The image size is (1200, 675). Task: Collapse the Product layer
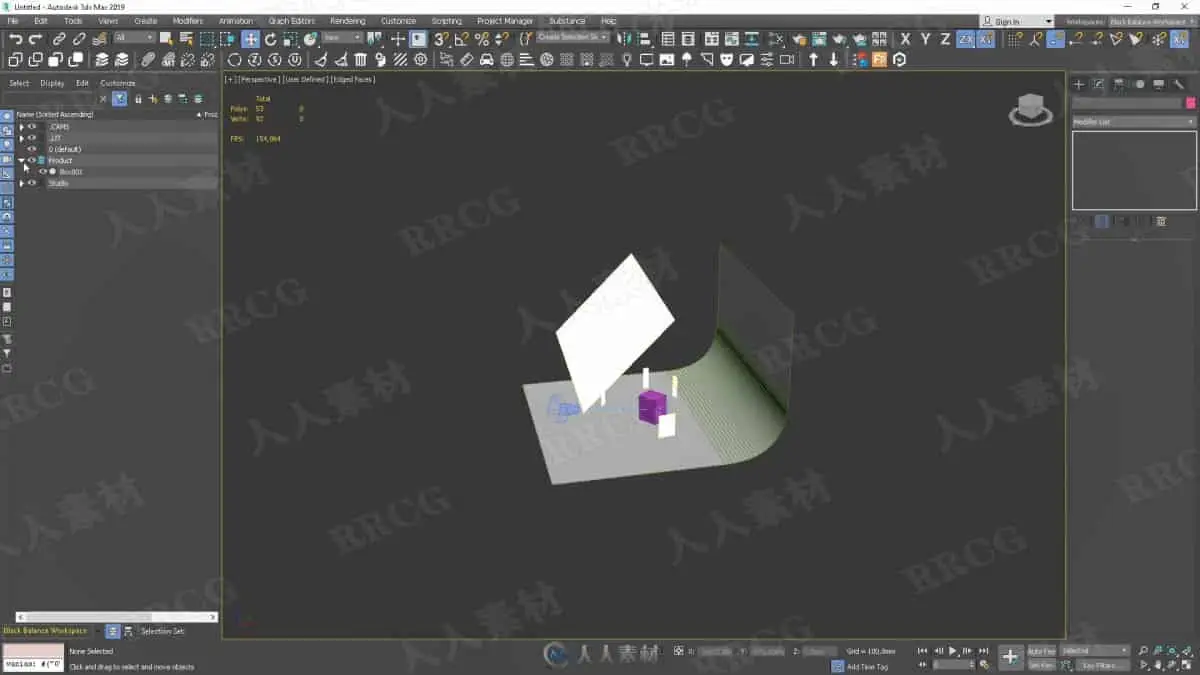point(22,160)
